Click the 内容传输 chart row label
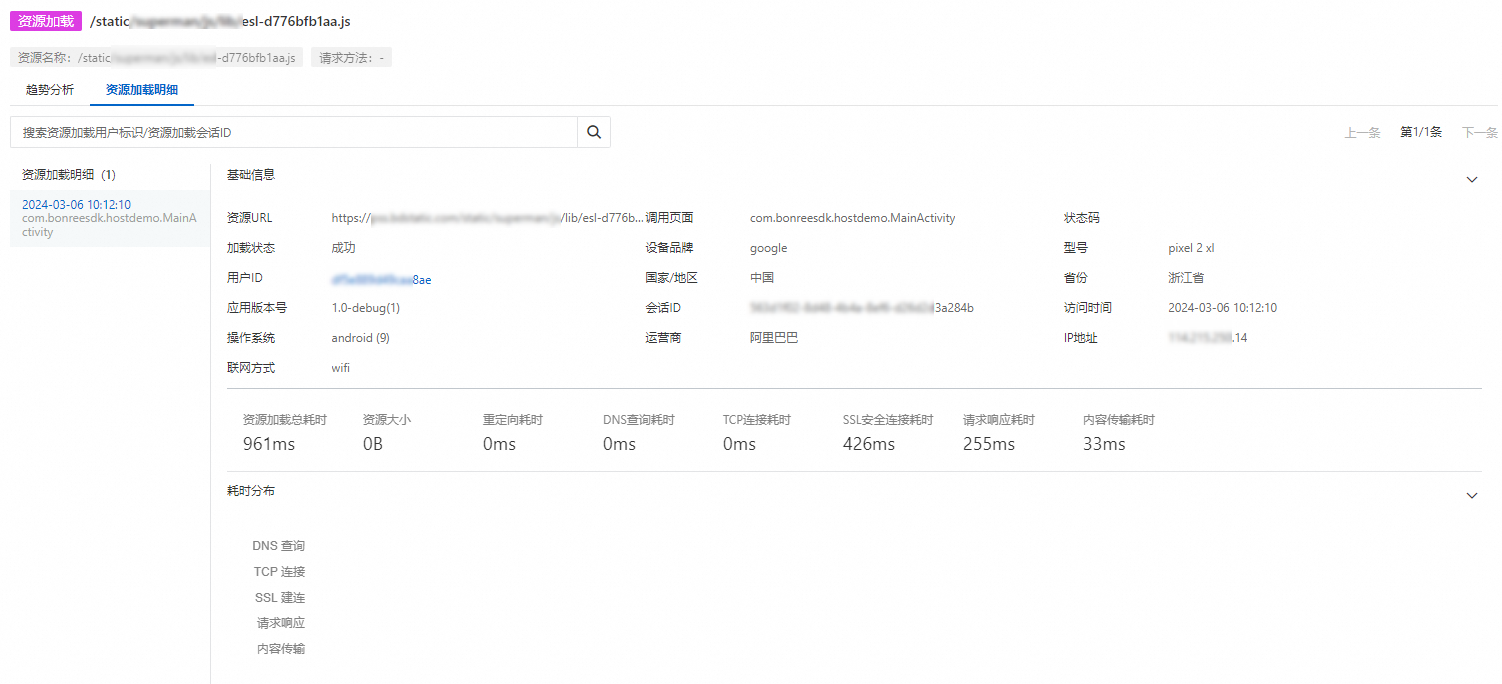Screen dimensions: 1502x684 [x=281, y=649]
